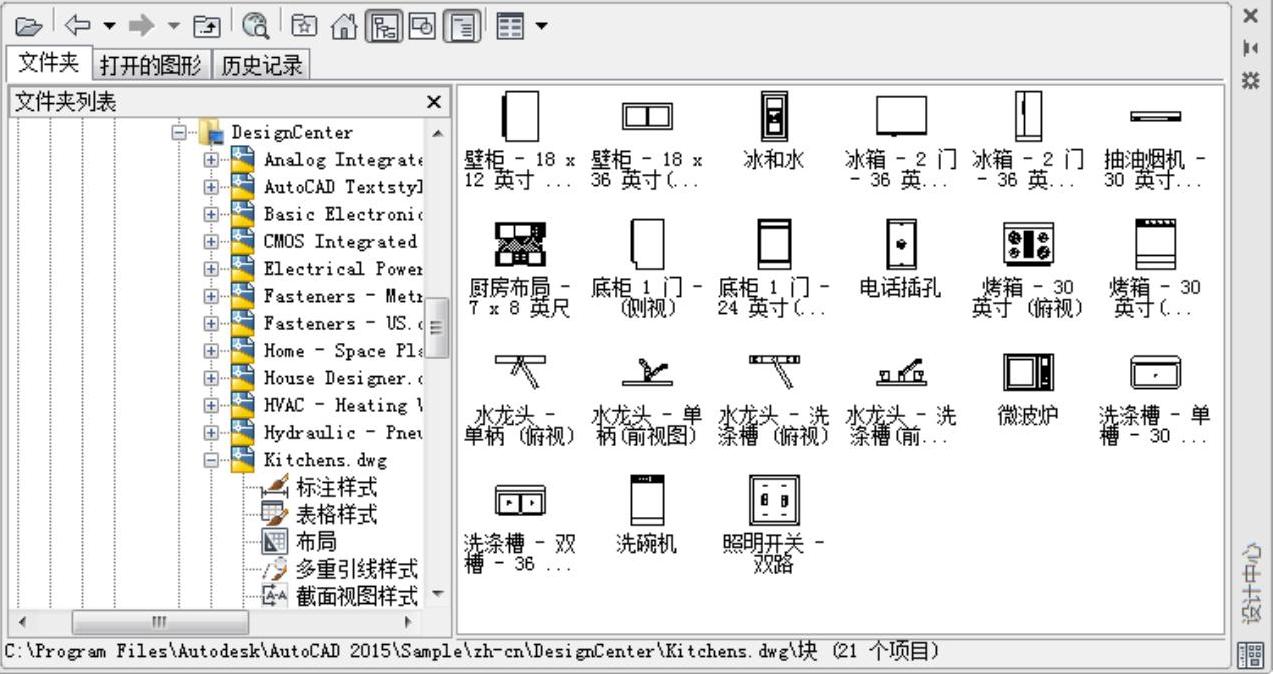Select the 底柜 1 门 (侧视) block

coord(647,268)
